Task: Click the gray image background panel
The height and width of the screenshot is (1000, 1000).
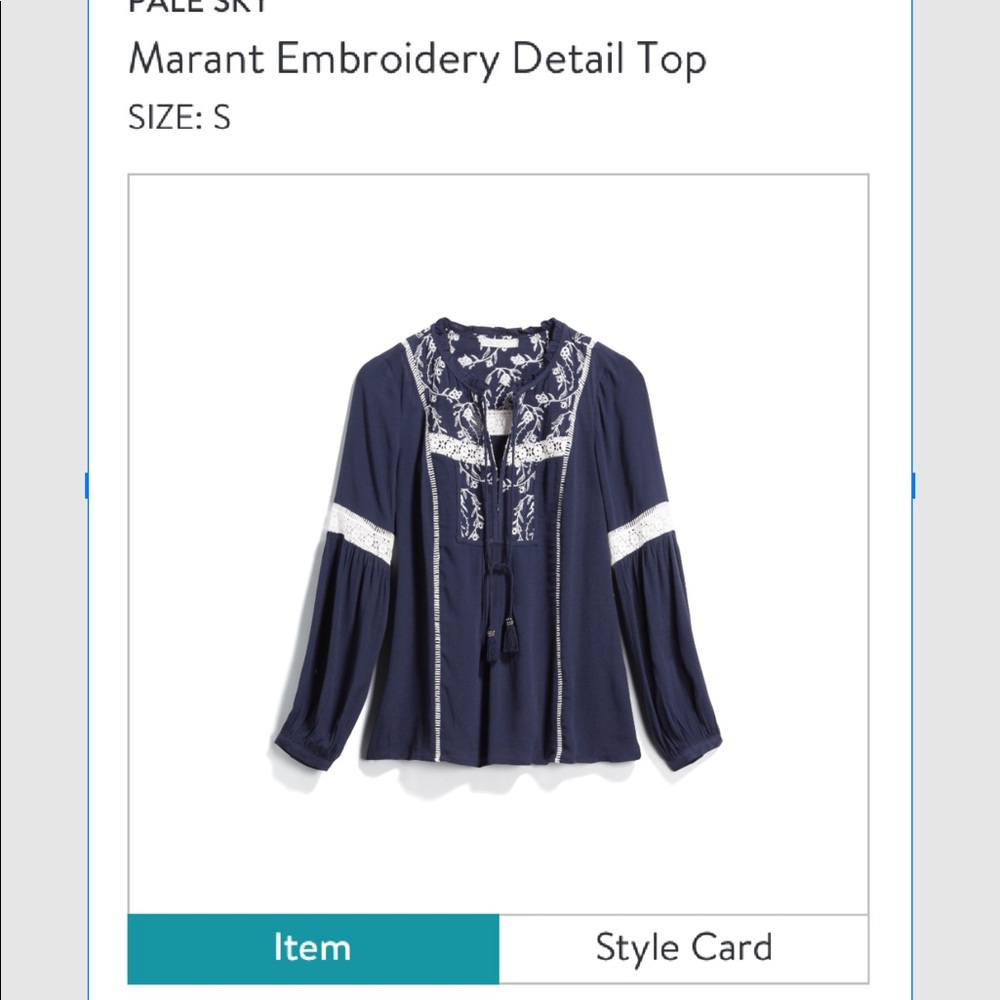Action: [x=230, y=250]
